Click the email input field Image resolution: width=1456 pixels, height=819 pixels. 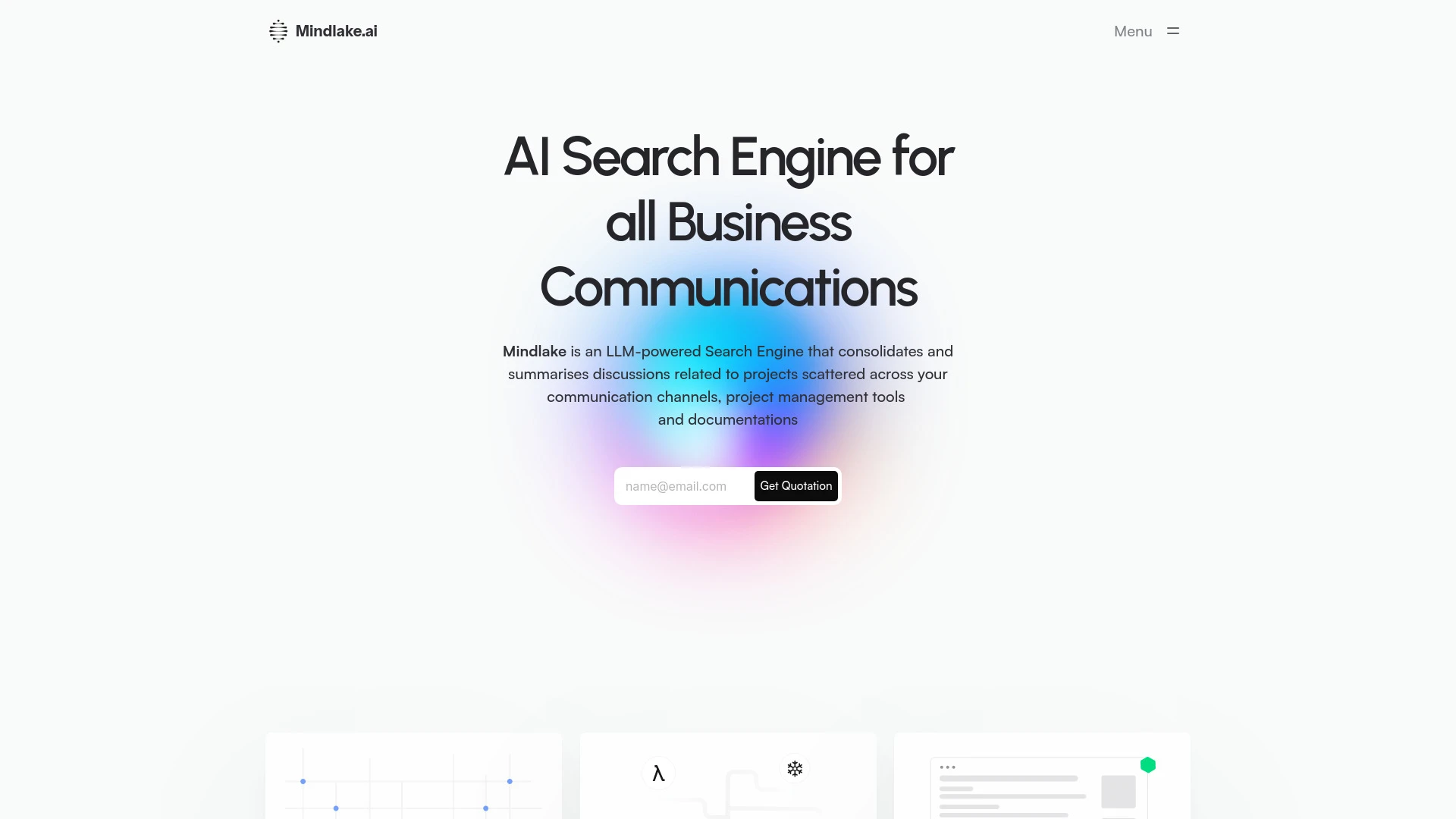pyautogui.click(x=684, y=485)
